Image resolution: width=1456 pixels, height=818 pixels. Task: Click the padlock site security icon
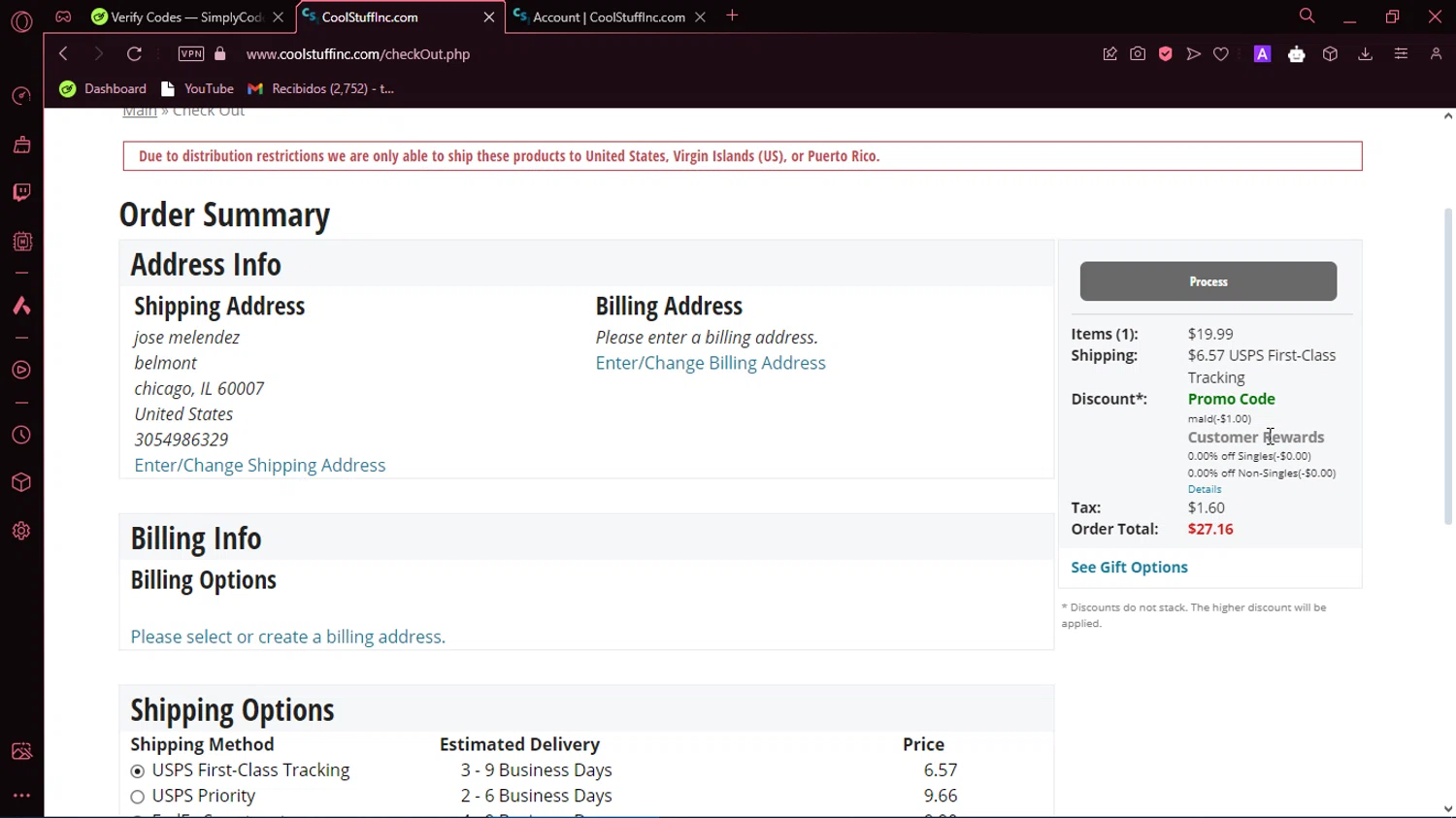(x=220, y=54)
